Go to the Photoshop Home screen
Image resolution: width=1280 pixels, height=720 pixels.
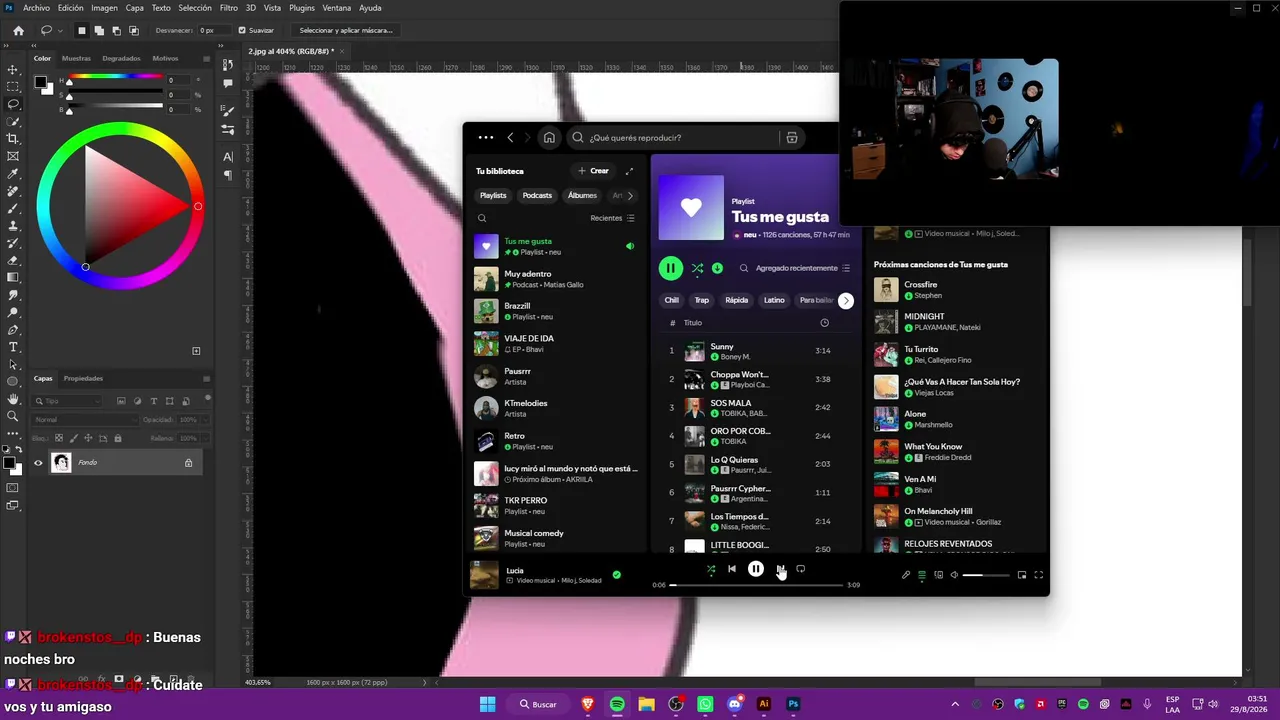coord(18,30)
